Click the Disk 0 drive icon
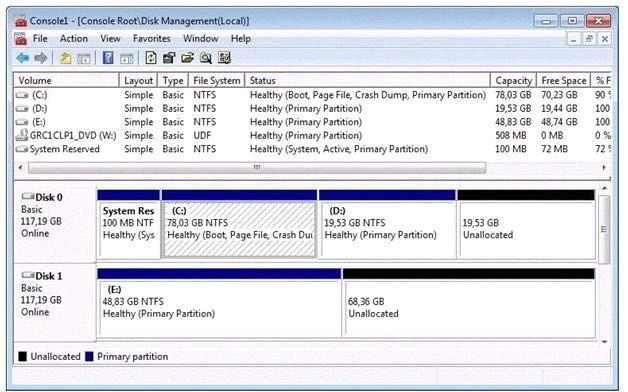This screenshot has width=628, height=392. [x=28, y=196]
